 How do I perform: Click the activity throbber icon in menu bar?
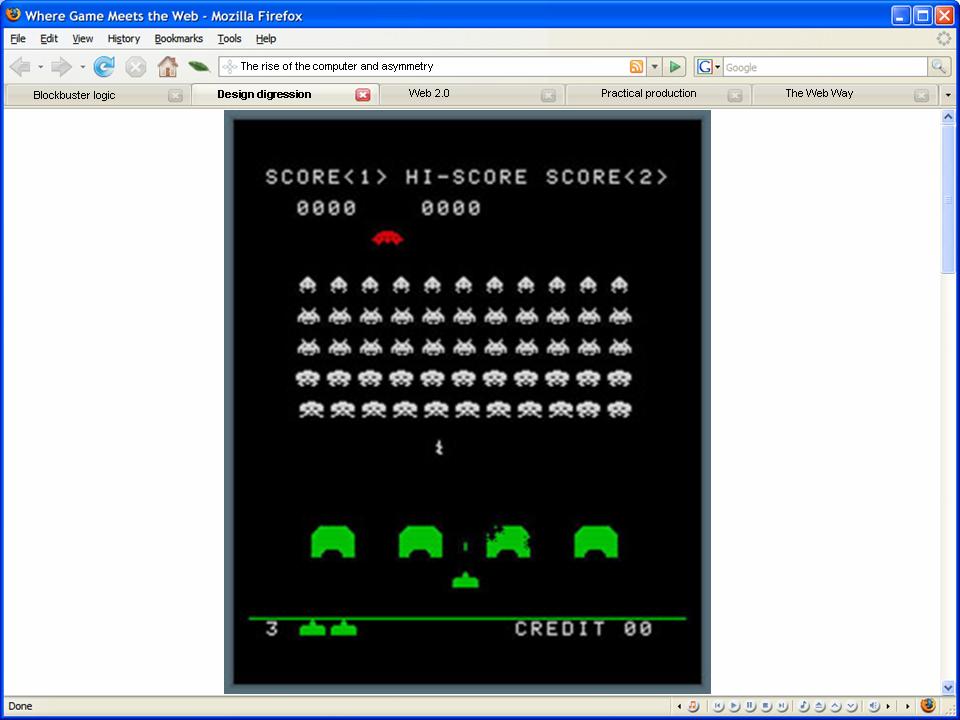(943, 39)
